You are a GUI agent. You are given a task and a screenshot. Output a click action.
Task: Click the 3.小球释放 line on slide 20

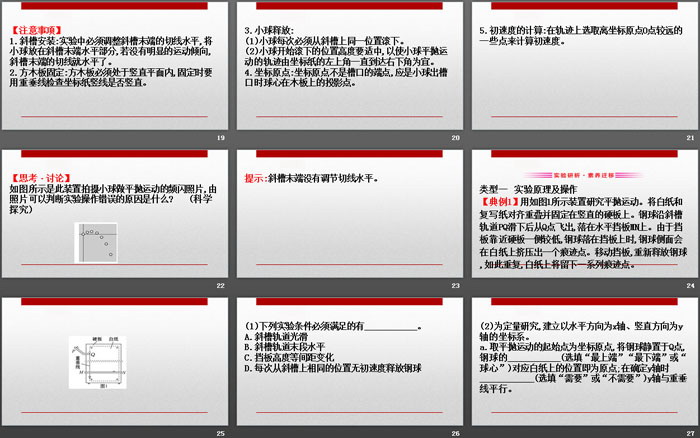[269, 30]
